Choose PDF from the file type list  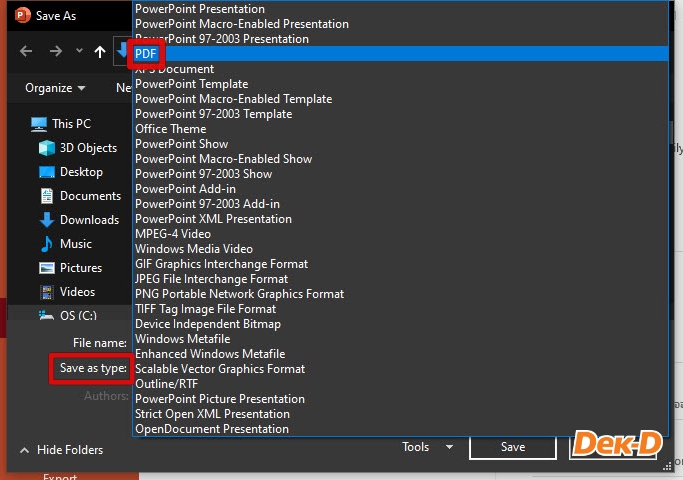[146, 54]
